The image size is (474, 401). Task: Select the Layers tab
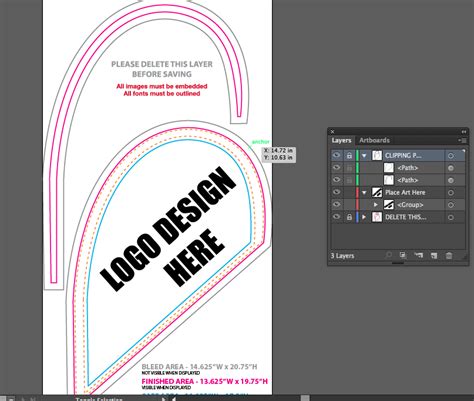(x=341, y=140)
